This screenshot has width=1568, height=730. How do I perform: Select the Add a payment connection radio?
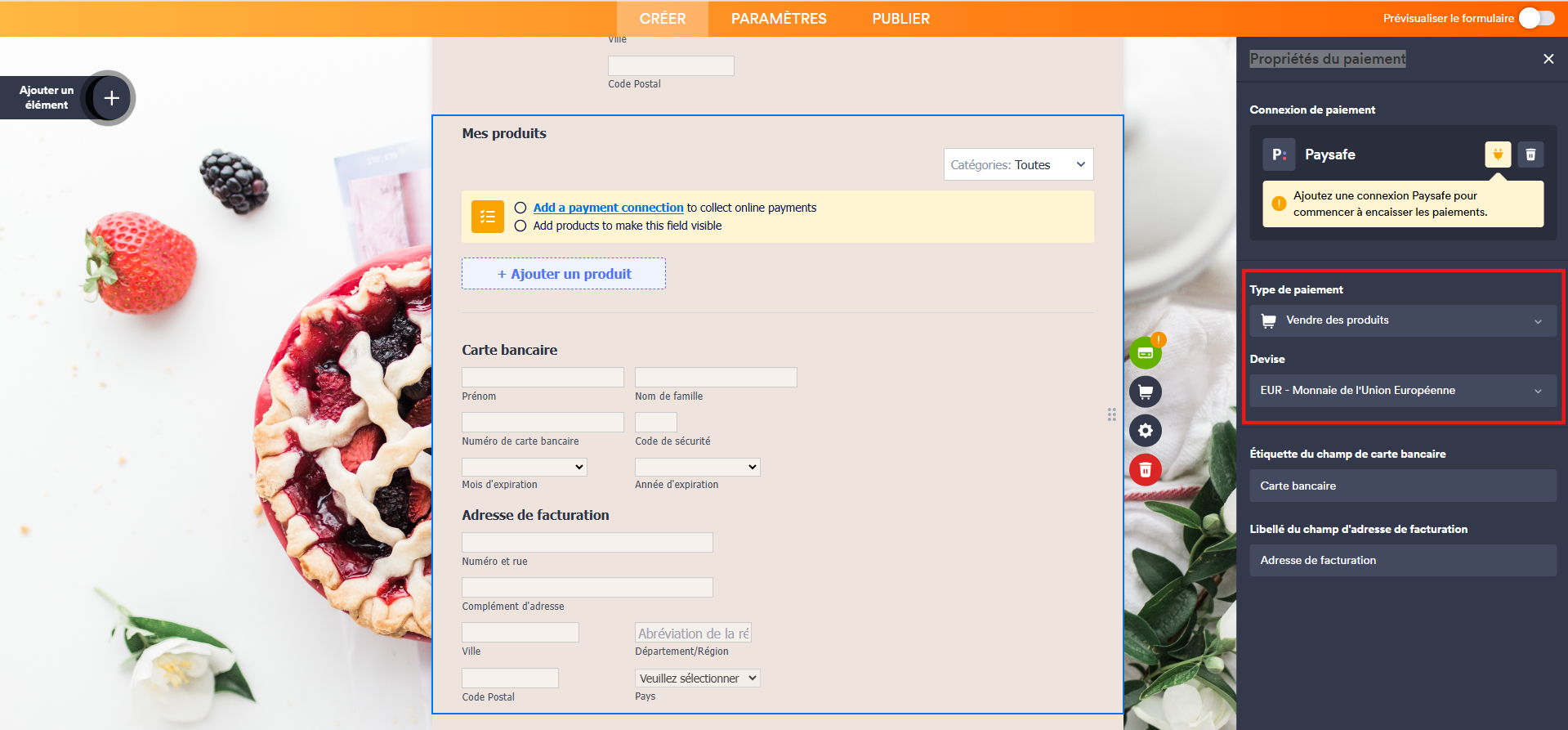pyautogui.click(x=520, y=208)
